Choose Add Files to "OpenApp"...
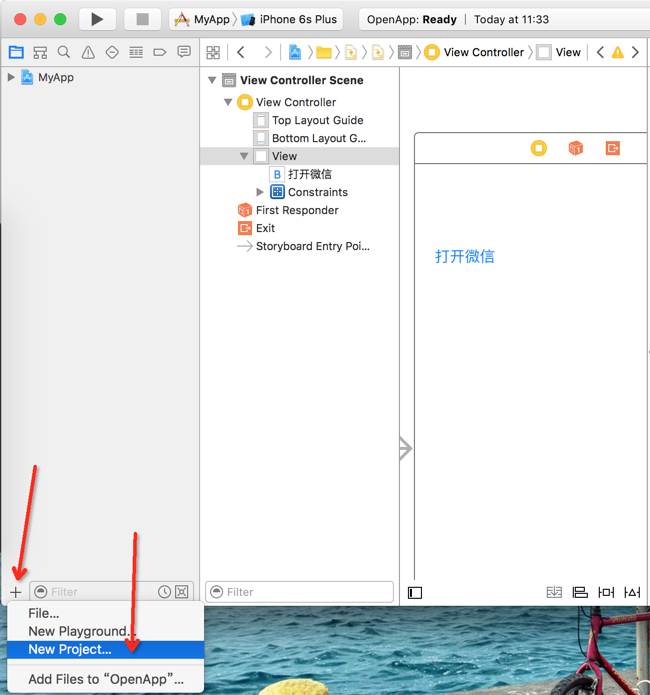This screenshot has height=695, width=650. (106, 679)
